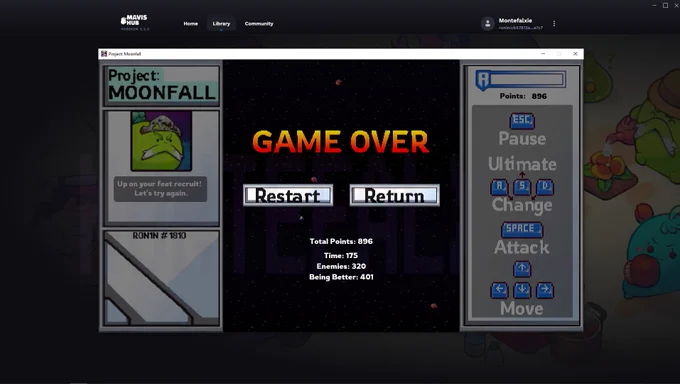The width and height of the screenshot is (680, 384).
Task: Click the Being Better: 401 stat
Action: coord(341,277)
